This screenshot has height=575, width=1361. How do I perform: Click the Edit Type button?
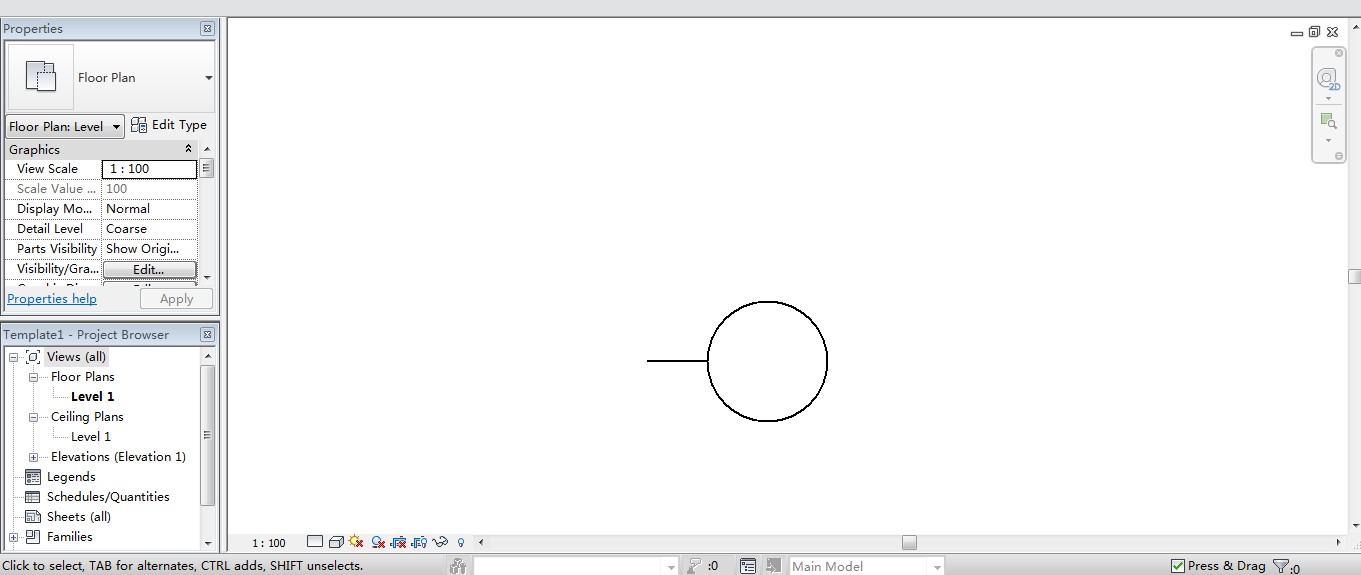click(169, 125)
